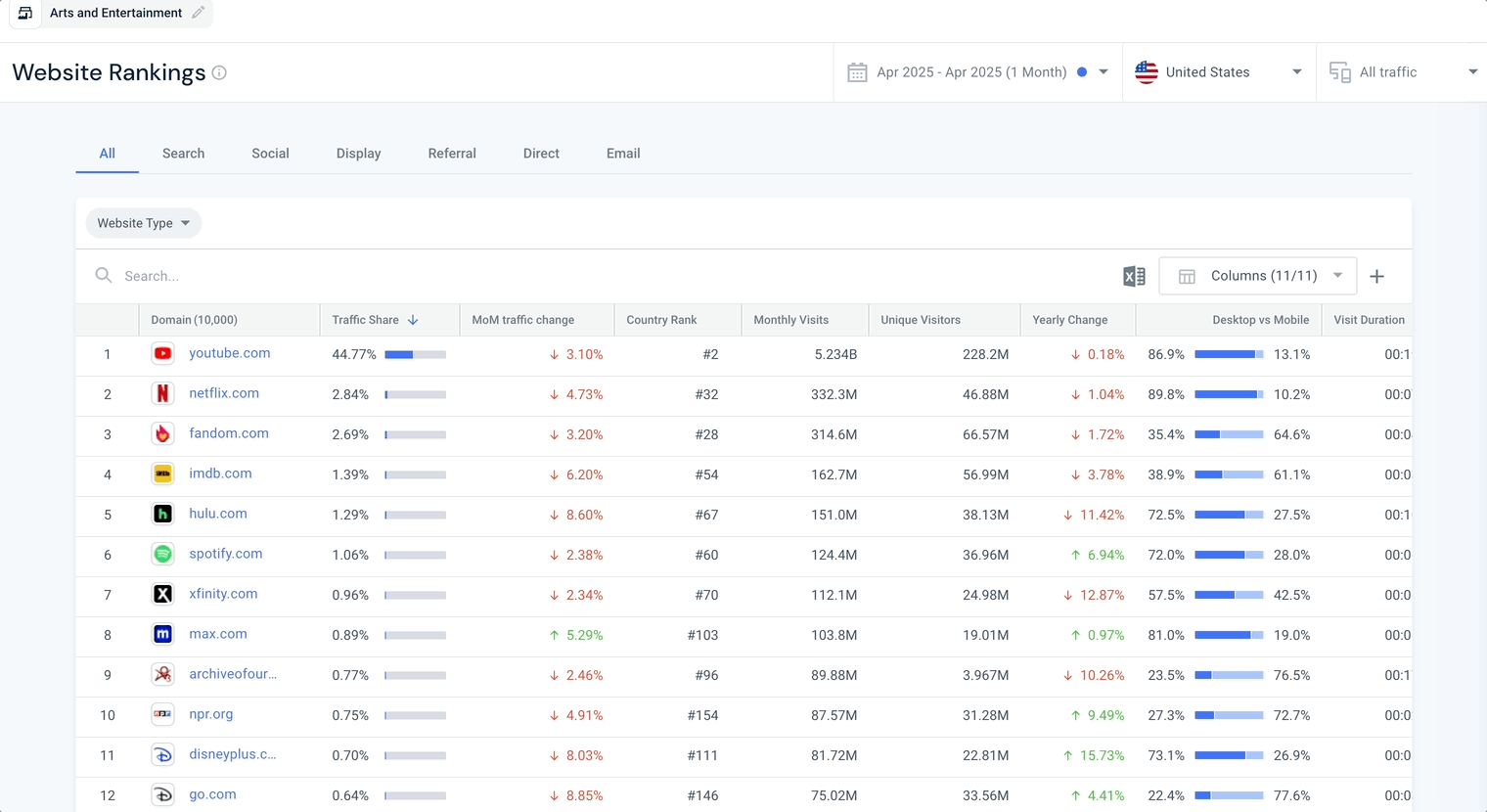Click the Archive of Our Own favicon
1487x812 pixels.
coord(163,674)
